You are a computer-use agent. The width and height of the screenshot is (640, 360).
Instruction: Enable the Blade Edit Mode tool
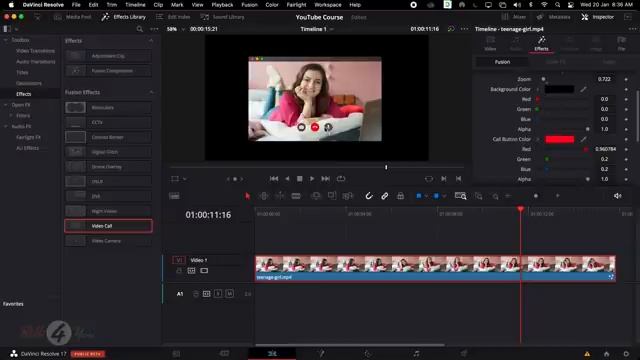[x=296, y=196]
